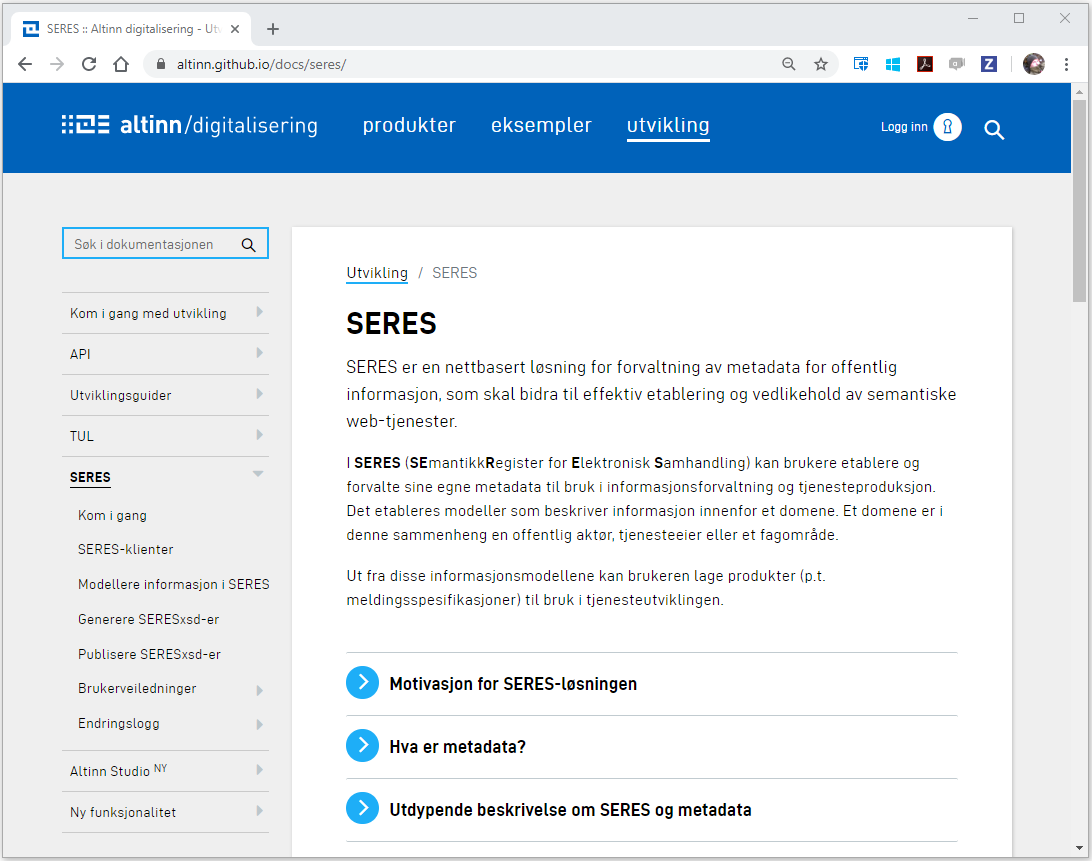Collapse the SERES sidebar section
Screen dimensions: 1092x861
pos(258,474)
